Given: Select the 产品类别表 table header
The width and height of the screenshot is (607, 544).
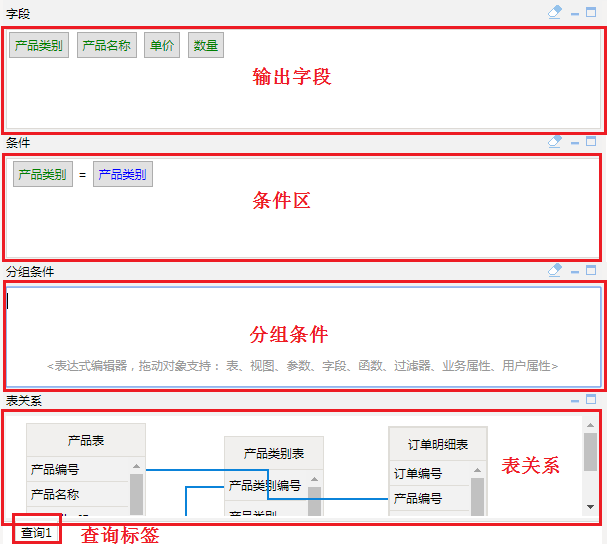Looking at the screenshot, I should 274,453.
